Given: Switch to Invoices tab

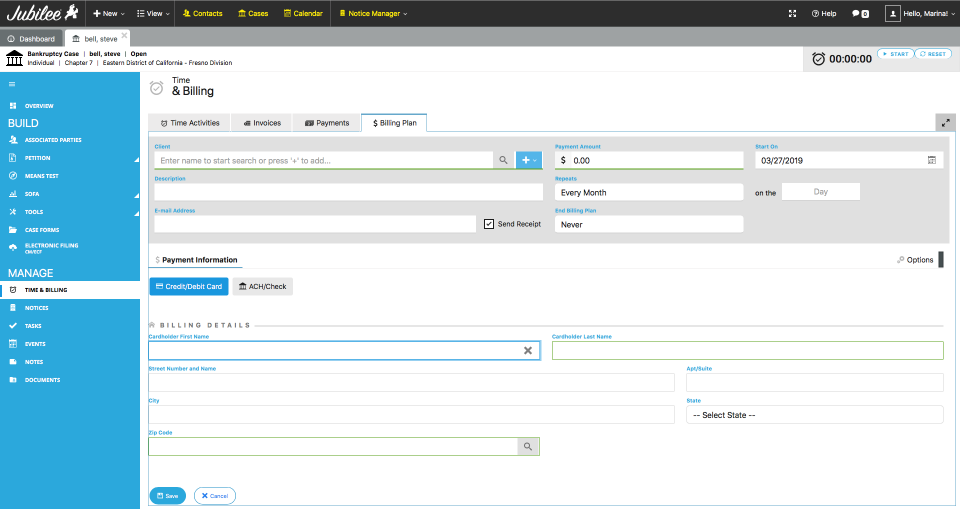Looking at the screenshot, I should click(x=262, y=123).
